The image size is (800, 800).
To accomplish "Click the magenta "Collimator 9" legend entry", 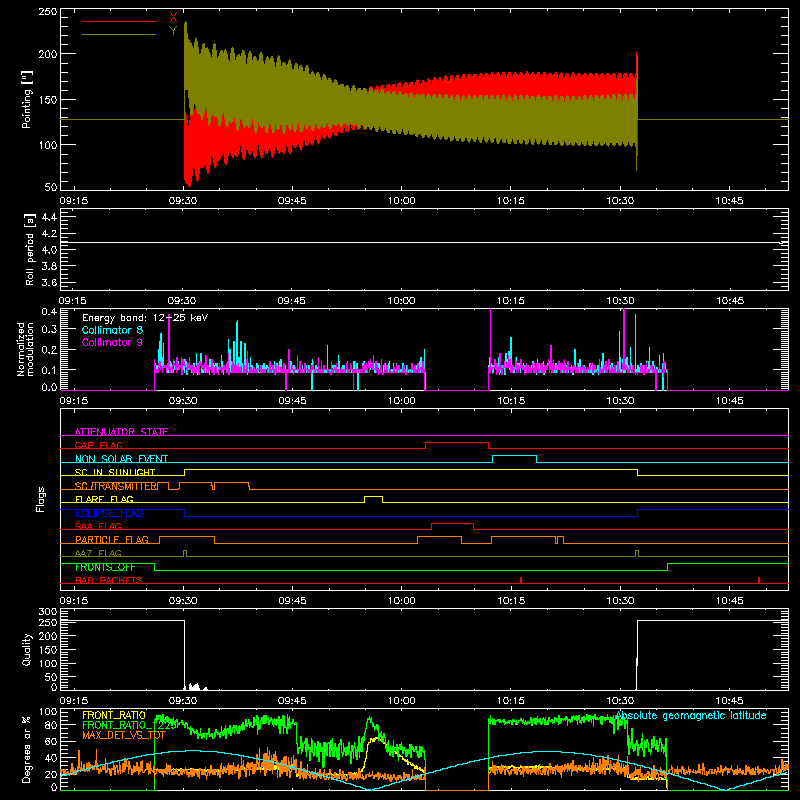I will pos(112,342).
